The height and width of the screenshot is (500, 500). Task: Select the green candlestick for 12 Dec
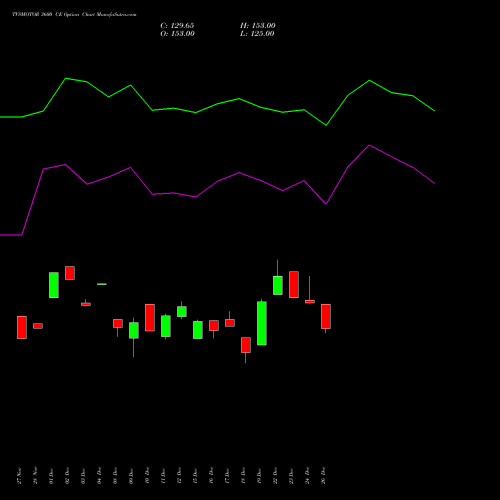(182, 311)
